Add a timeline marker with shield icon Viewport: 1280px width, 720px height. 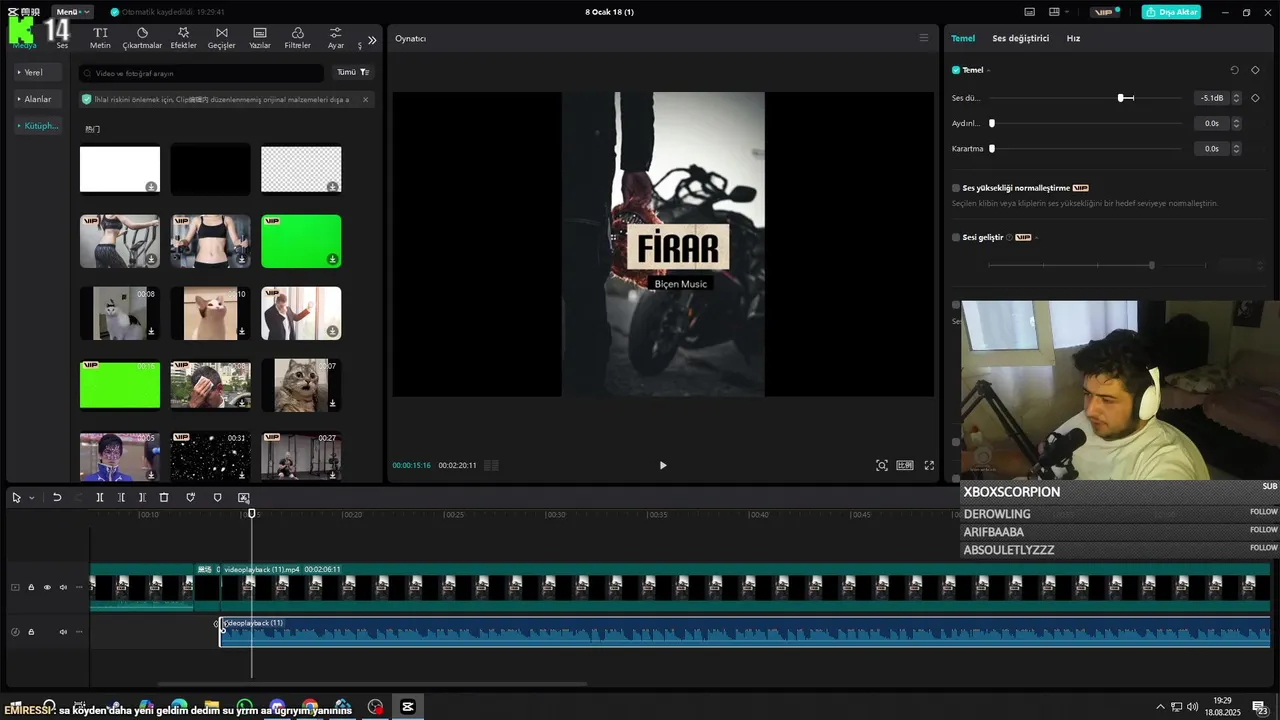(218, 497)
